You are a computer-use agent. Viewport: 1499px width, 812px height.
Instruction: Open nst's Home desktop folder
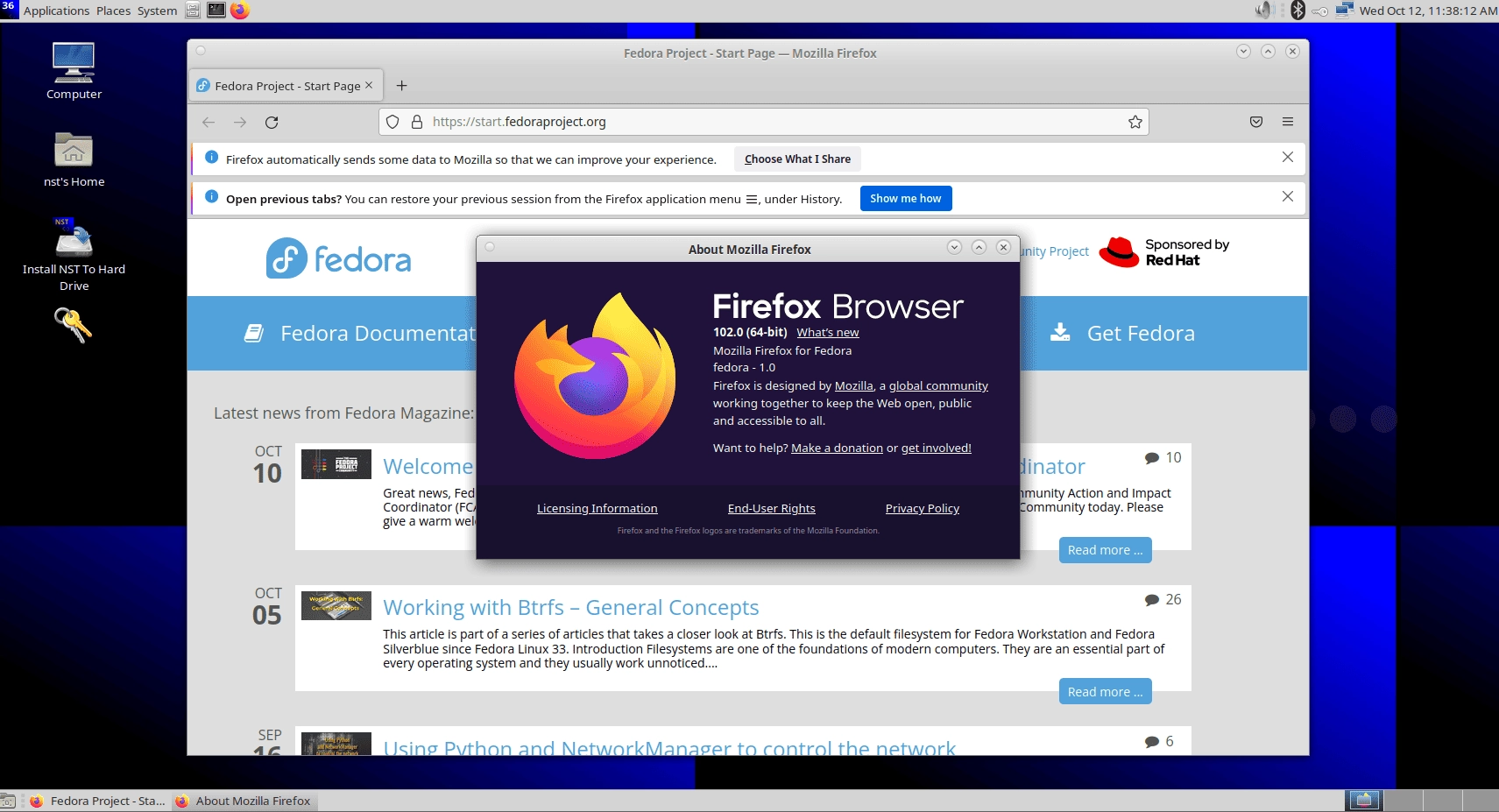74,159
